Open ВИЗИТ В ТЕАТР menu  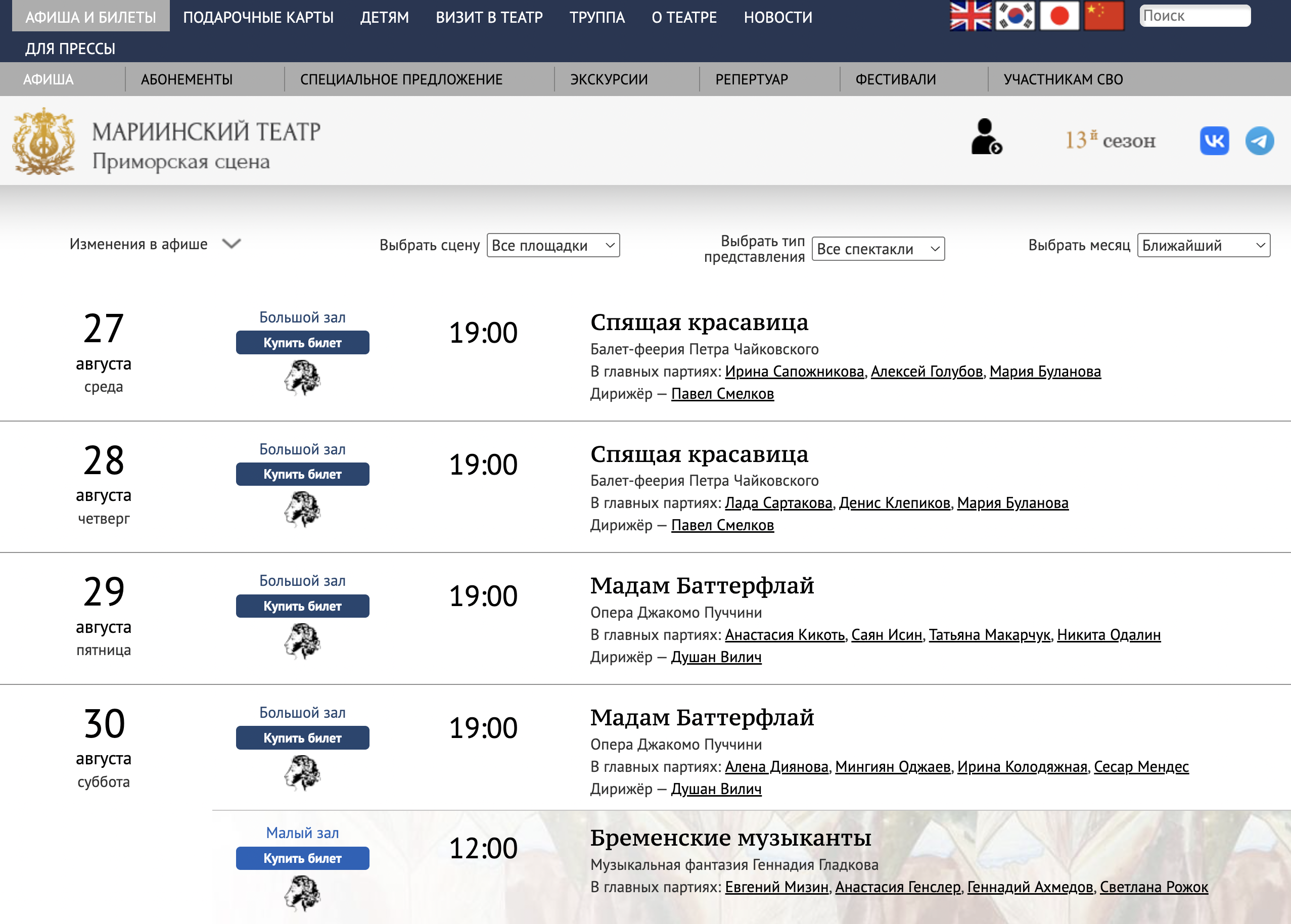[489, 17]
